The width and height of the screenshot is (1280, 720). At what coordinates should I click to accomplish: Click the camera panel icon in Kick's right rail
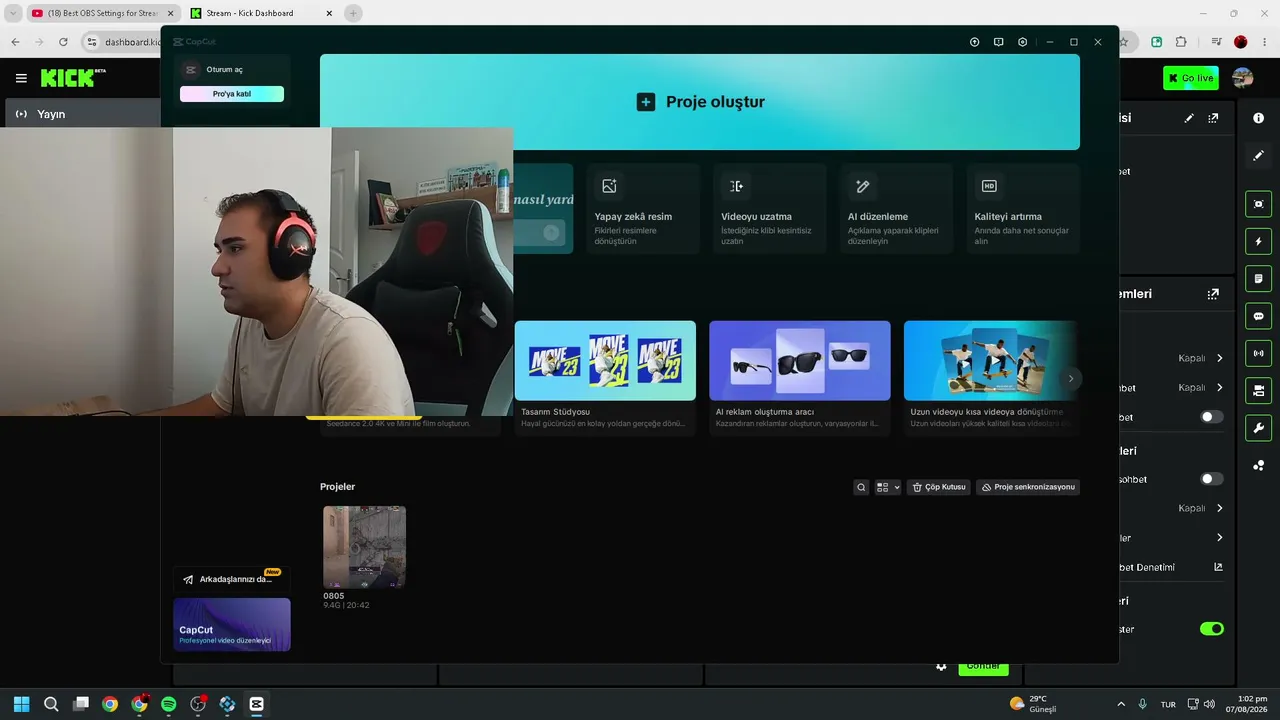pyautogui.click(x=1259, y=390)
